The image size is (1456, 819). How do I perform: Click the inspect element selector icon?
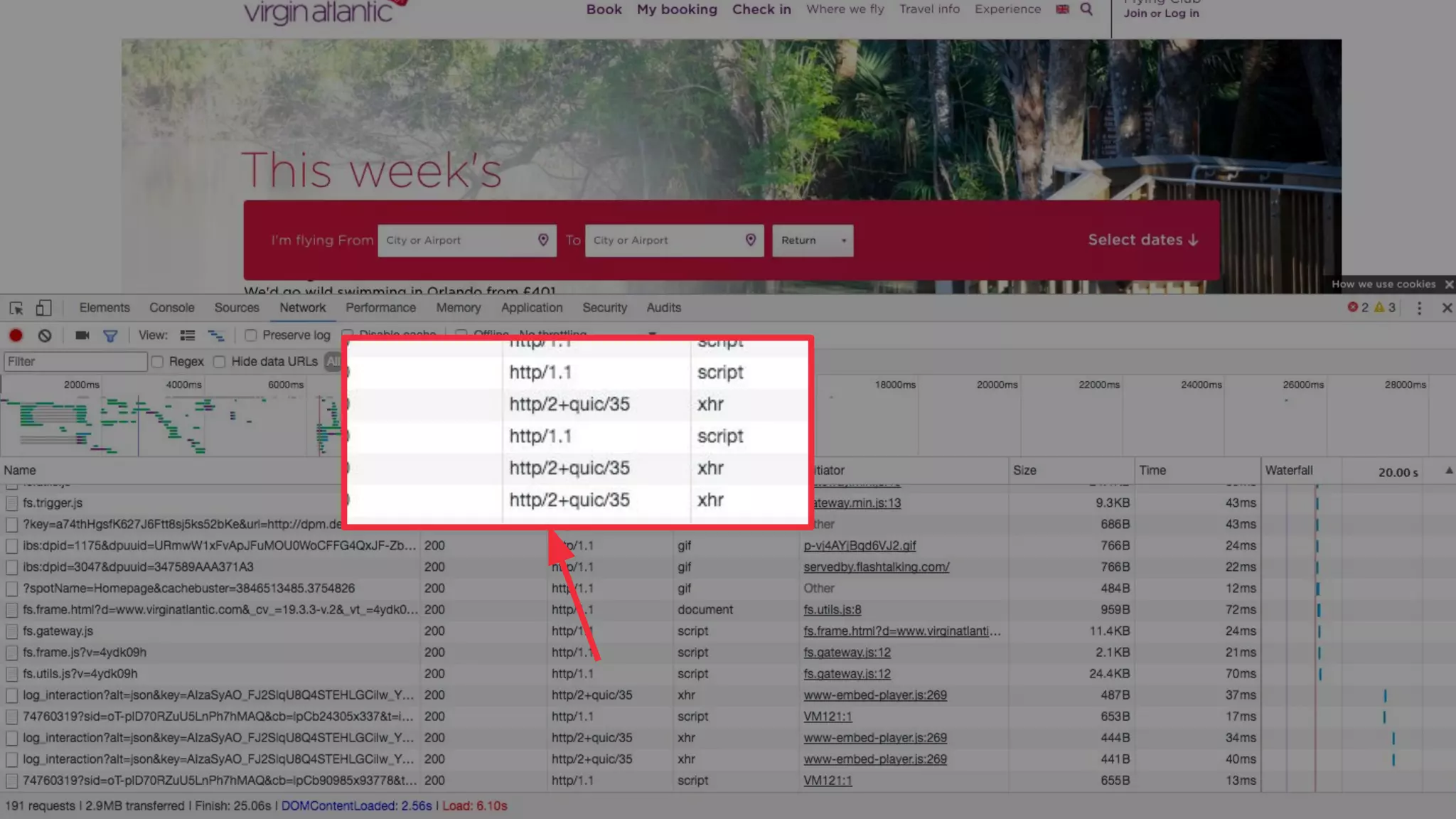(x=16, y=308)
